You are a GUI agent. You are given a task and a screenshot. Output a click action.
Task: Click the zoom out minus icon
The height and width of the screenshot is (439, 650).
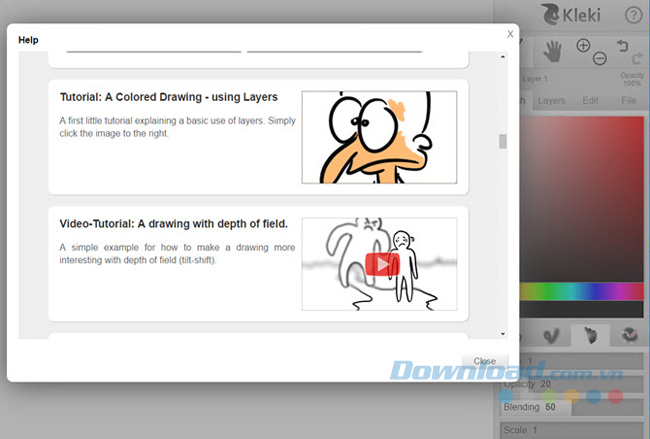click(x=600, y=59)
